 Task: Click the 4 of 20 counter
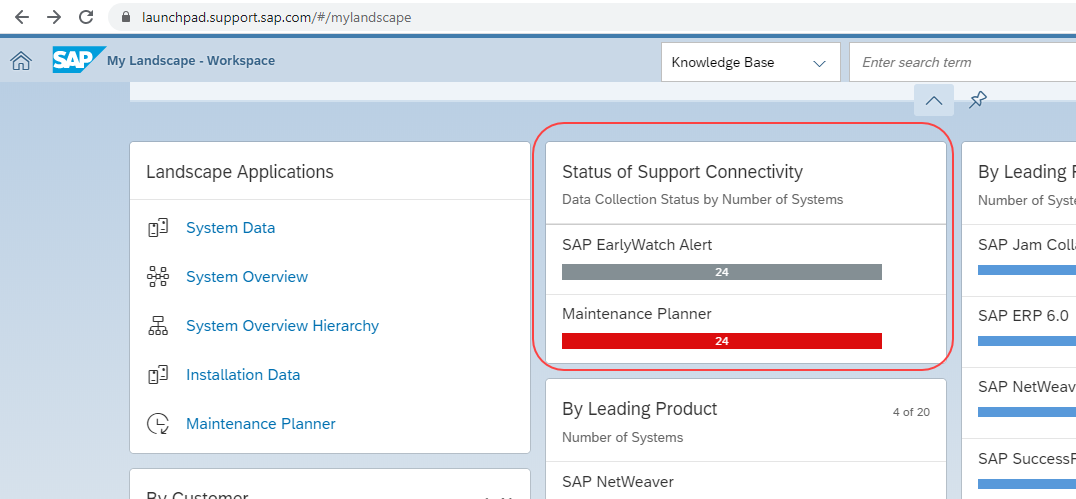click(x=911, y=412)
